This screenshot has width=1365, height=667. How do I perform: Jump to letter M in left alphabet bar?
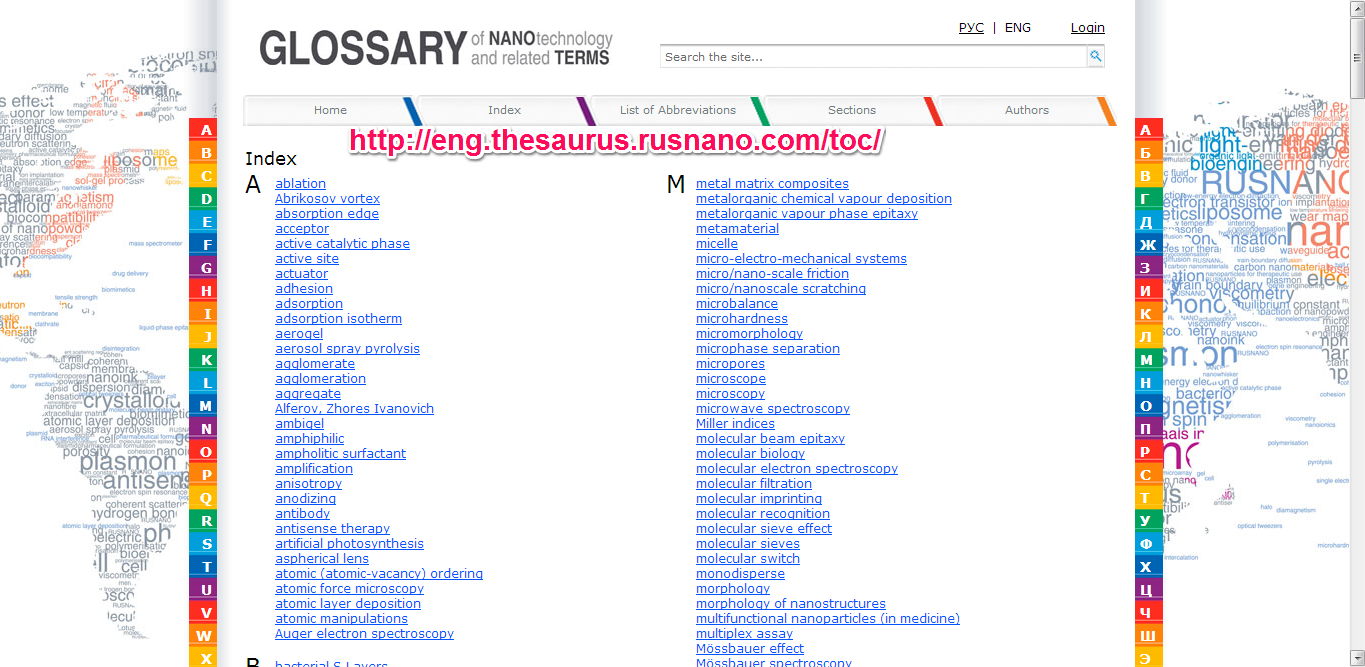click(206, 406)
